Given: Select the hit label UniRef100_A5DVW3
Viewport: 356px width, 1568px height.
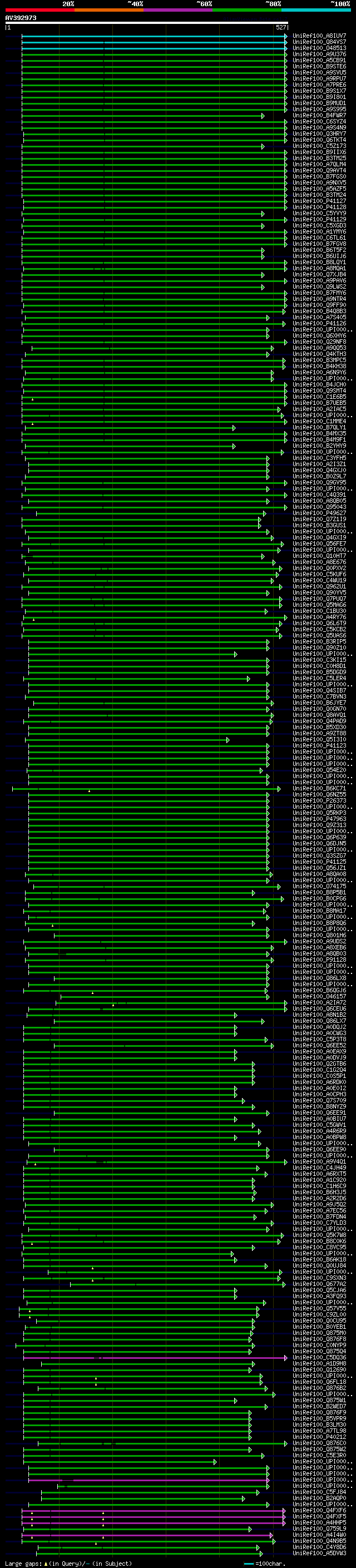Looking at the screenshot, I should pyautogui.click(x=319, y=1553).
